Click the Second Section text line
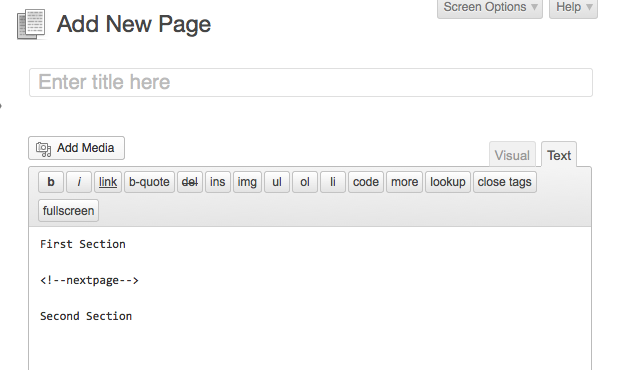This screenshot has height=370, width=621. coord(86,316)
